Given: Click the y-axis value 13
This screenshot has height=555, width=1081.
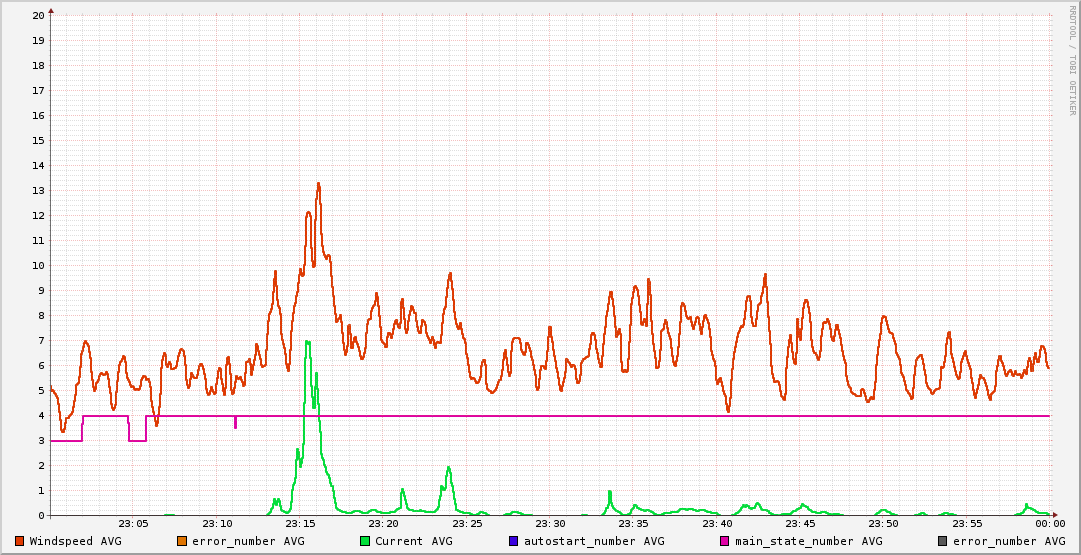Looking at the screenshot, I should (x=39, y=190).
